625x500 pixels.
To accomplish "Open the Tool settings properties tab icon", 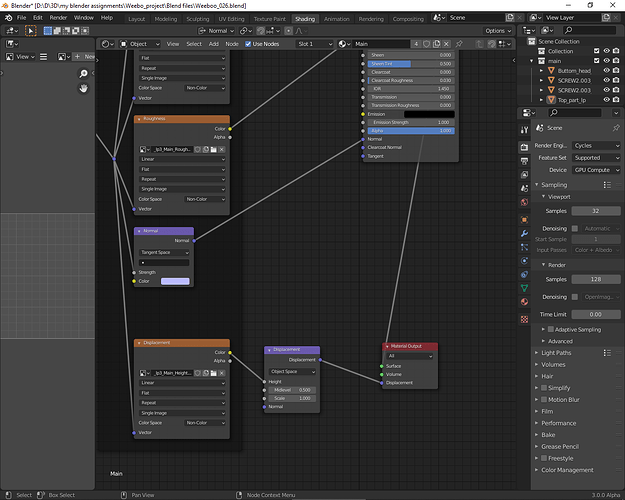I will click(524, 130).
